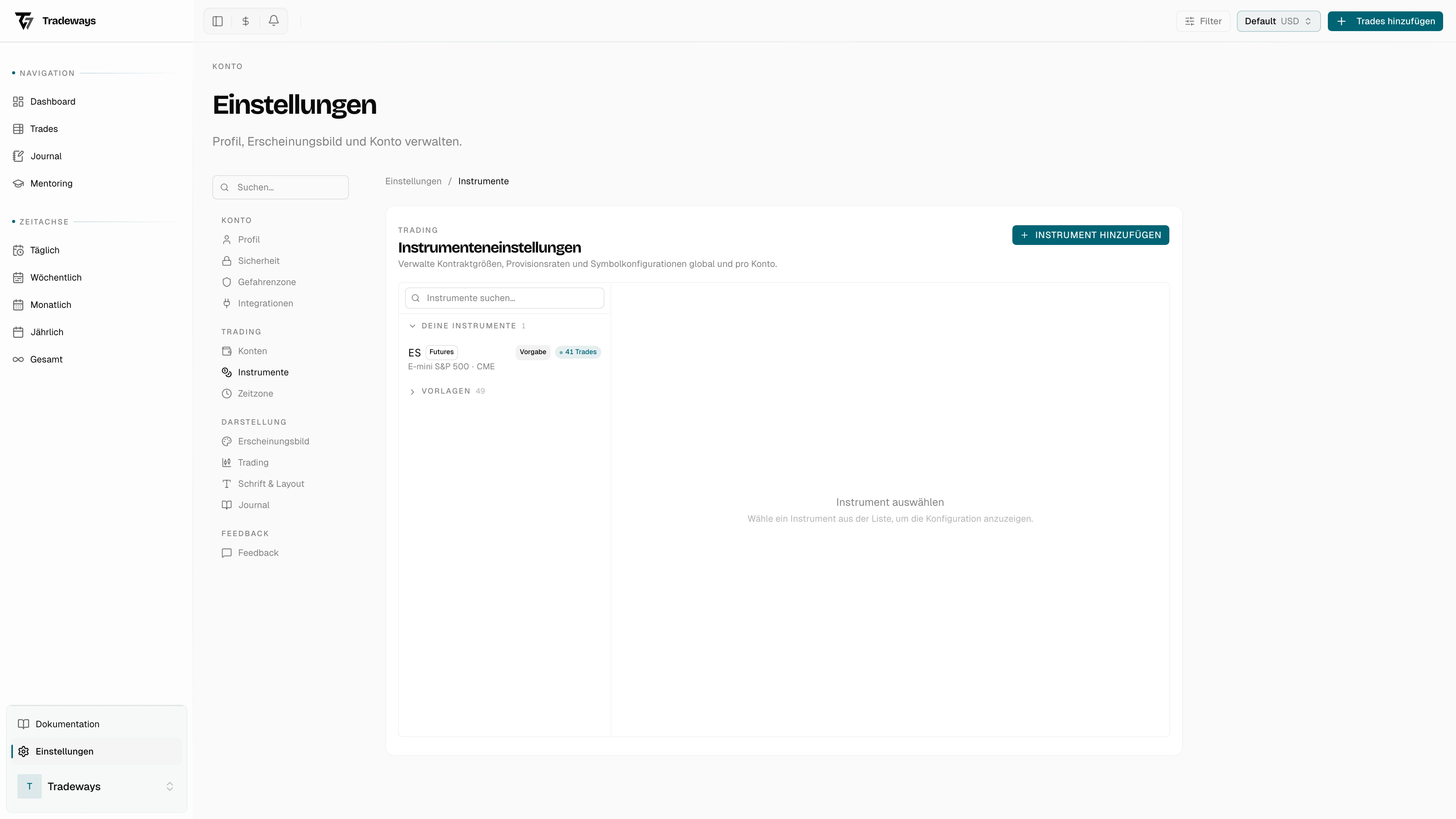The width and height of the screenshot is (1456, 819).
Task: Expand the VORLAGEN templates section
Action: point(413,391)
